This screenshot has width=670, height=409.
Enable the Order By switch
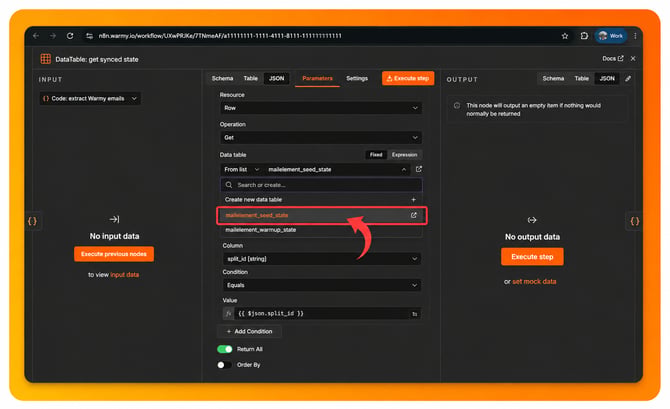(x=224, y=365)
